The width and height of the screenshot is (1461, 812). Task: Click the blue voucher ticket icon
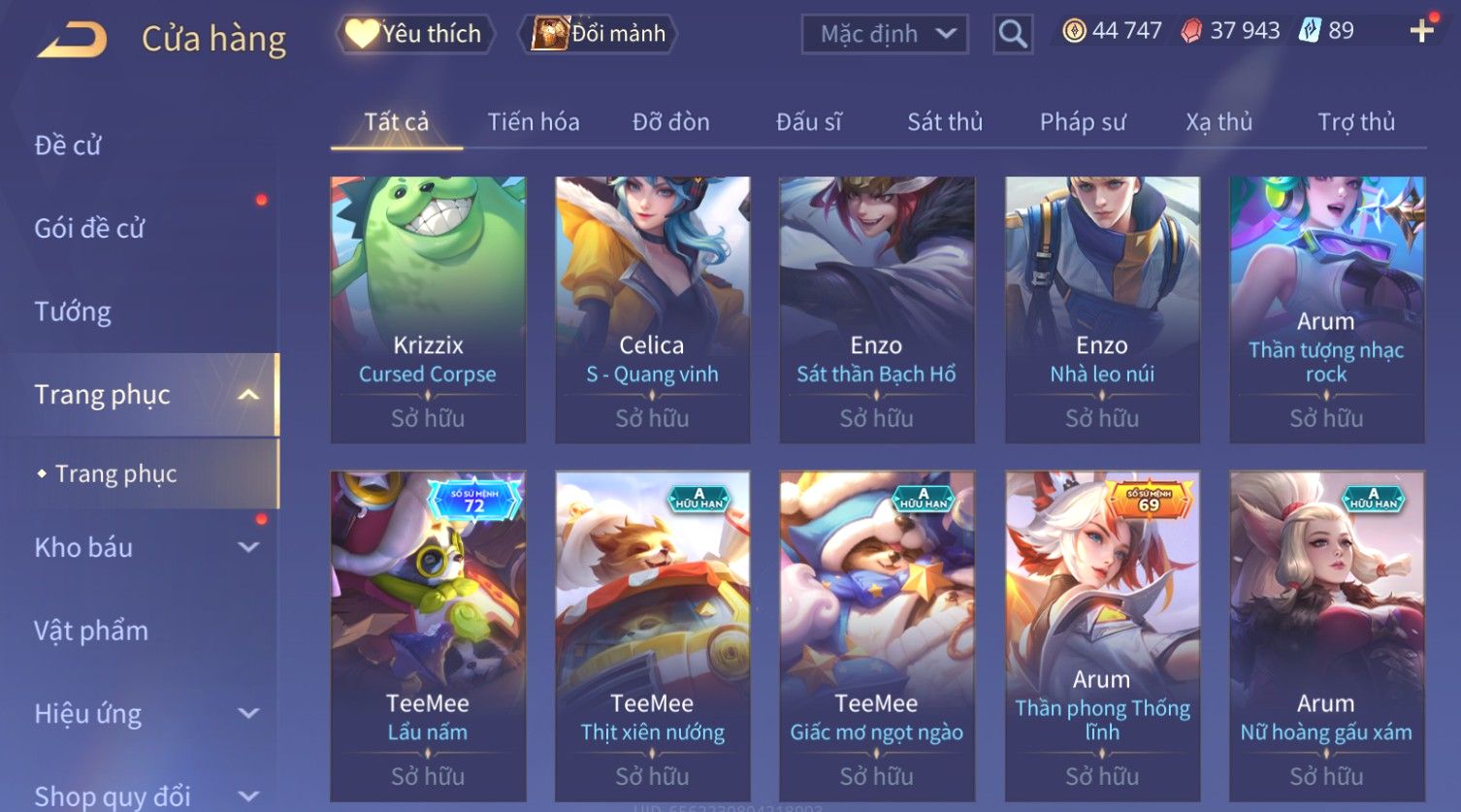(1310, 31)
